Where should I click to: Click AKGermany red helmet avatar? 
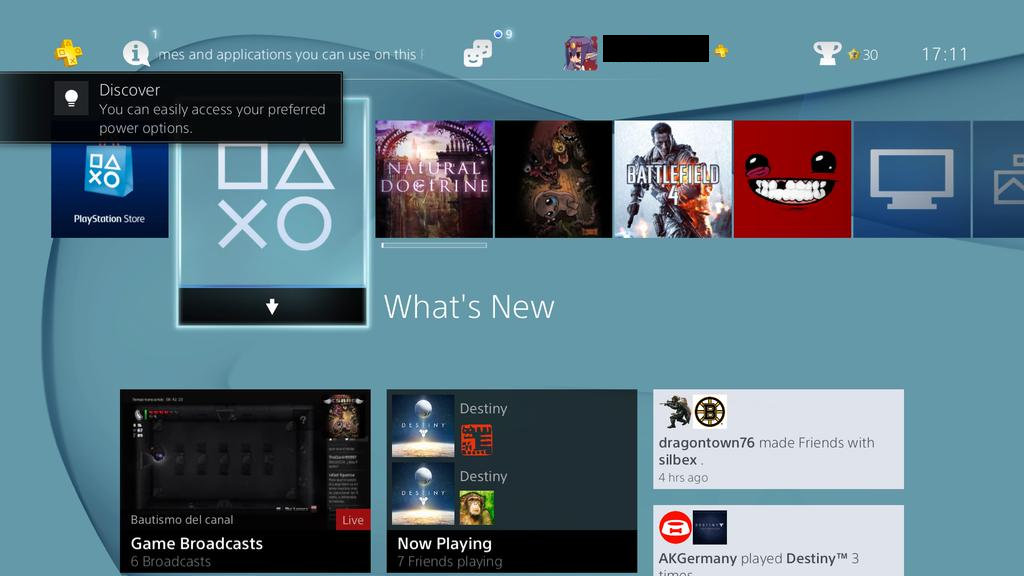(x=675, y=528)
